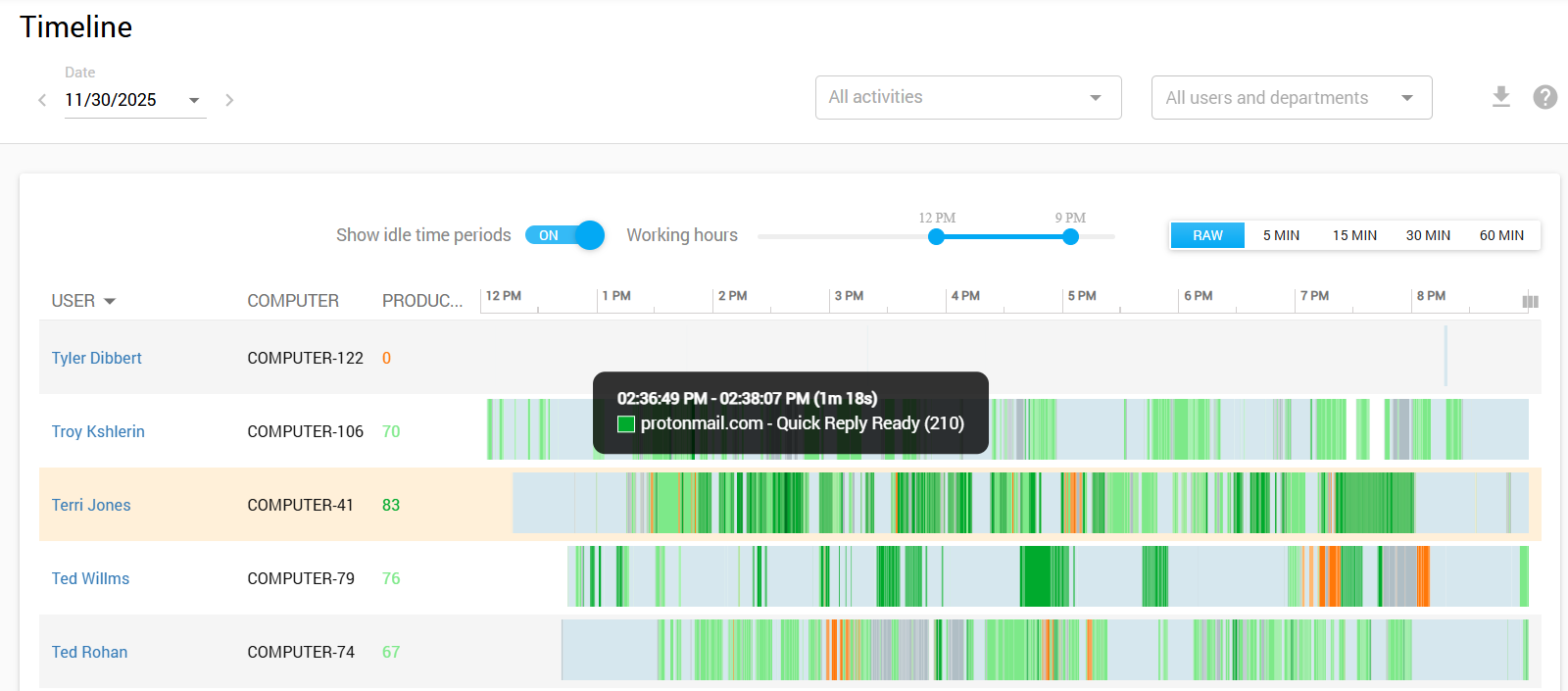Go to next date with right chevron
The height and width of the screenshot is (691, 1568).
click(229, 100)
